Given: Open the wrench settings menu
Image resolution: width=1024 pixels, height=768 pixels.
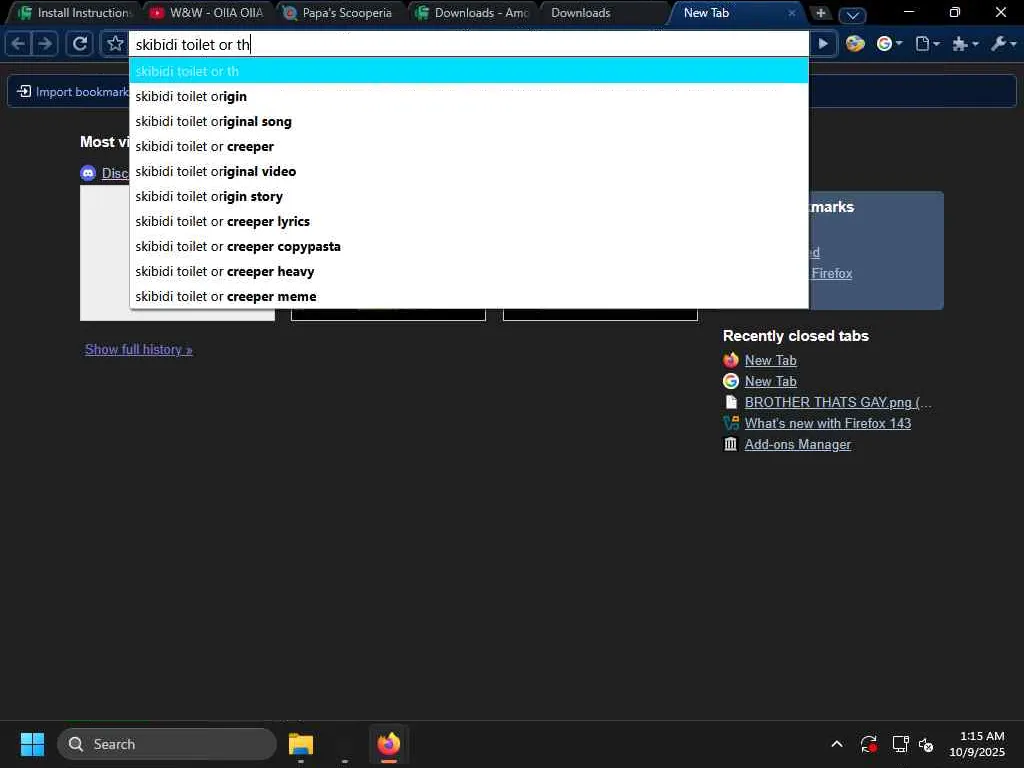Looking at the screenshot, I should (x=1003, y=44).
